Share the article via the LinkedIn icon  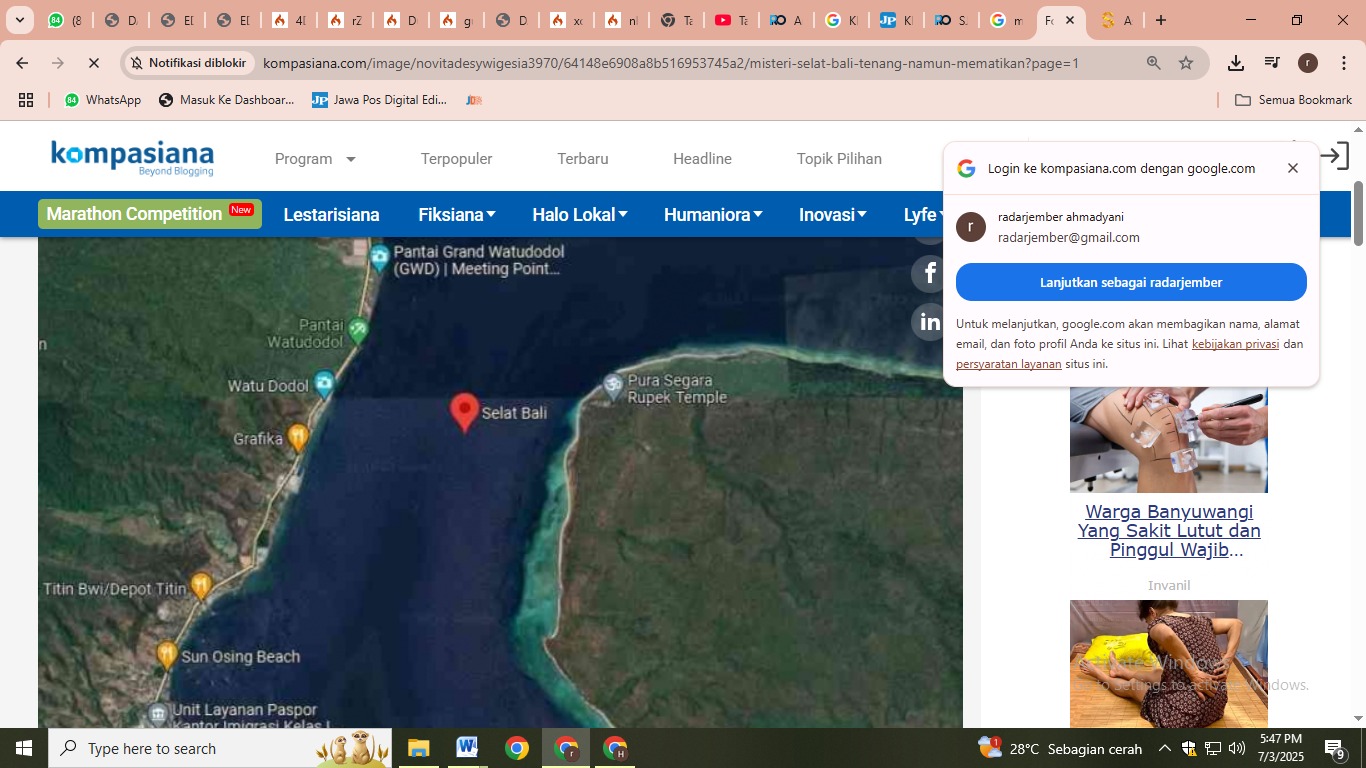(930, 321)
